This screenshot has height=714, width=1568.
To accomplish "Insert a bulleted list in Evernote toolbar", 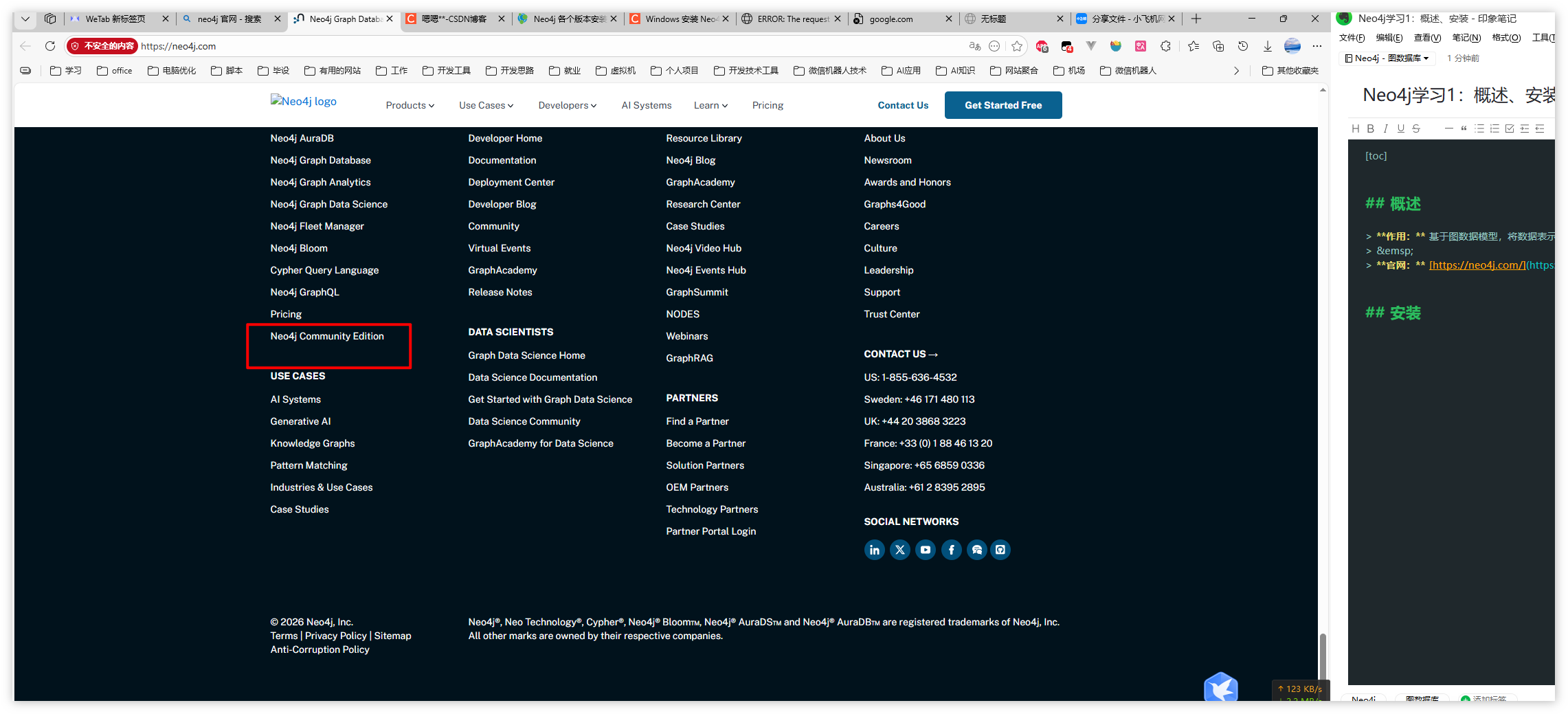I will point(1479,129).
